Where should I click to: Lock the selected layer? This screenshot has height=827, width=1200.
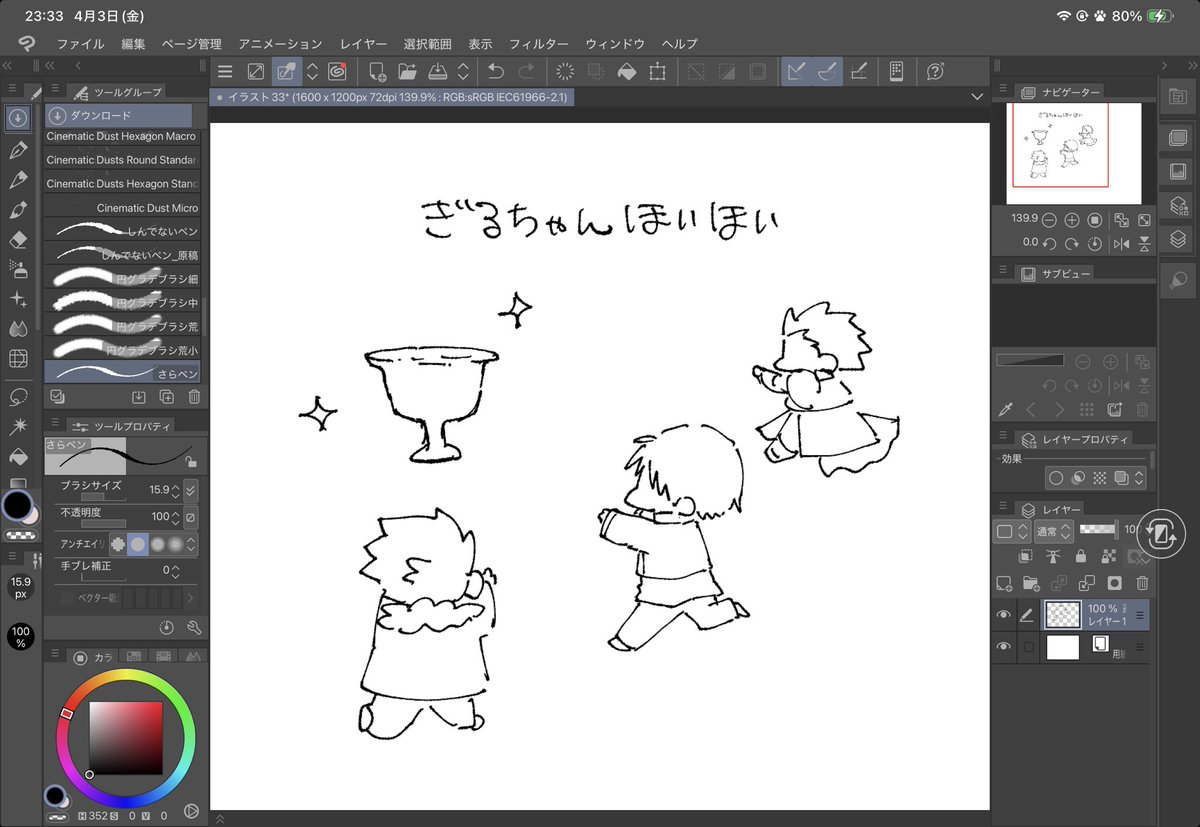point(1081,556)
